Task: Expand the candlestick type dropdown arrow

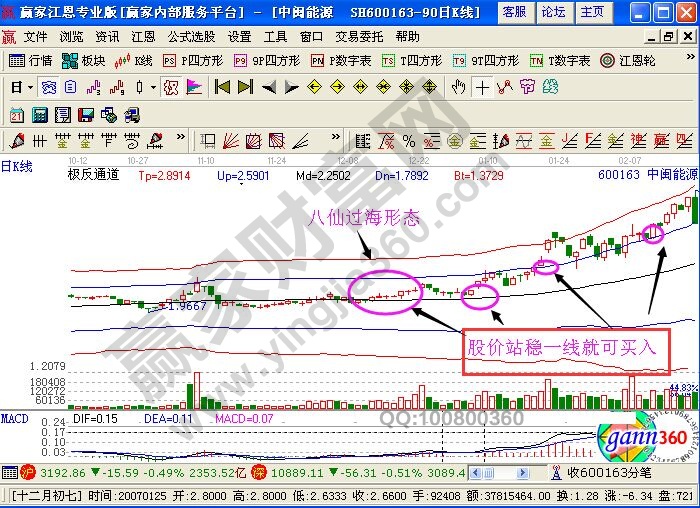Action: [152, 87]
